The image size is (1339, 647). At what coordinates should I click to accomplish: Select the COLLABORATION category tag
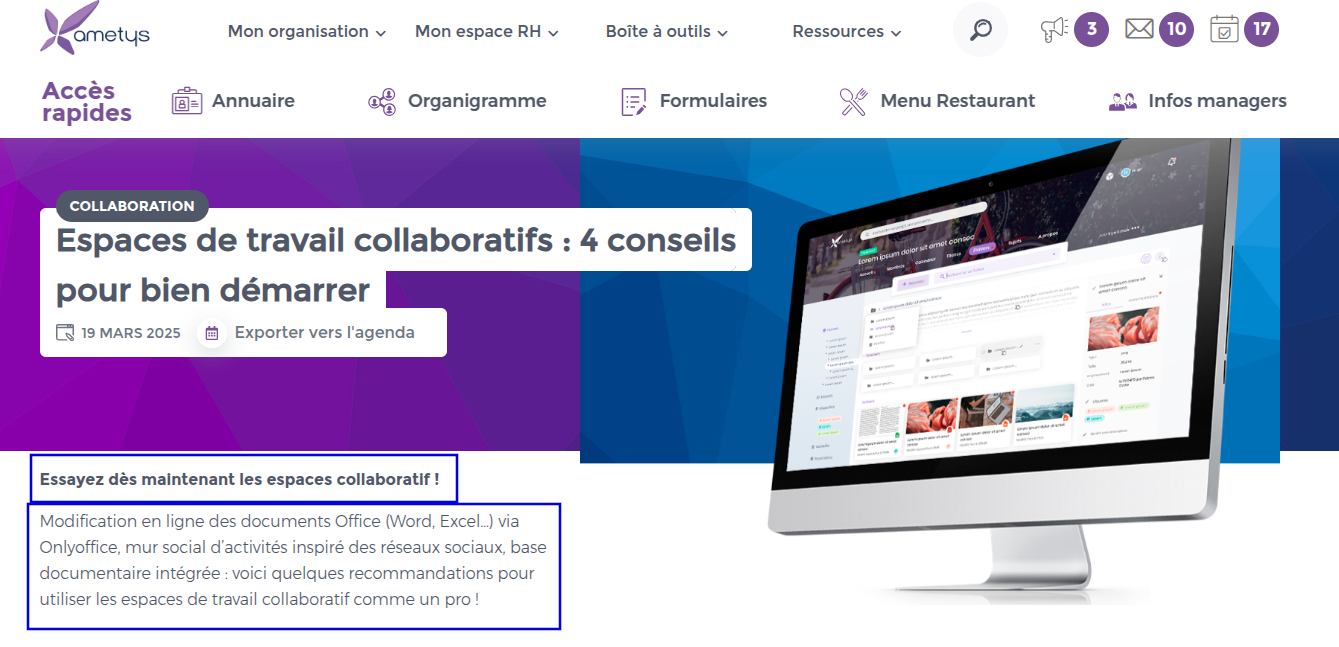(132, 206)
